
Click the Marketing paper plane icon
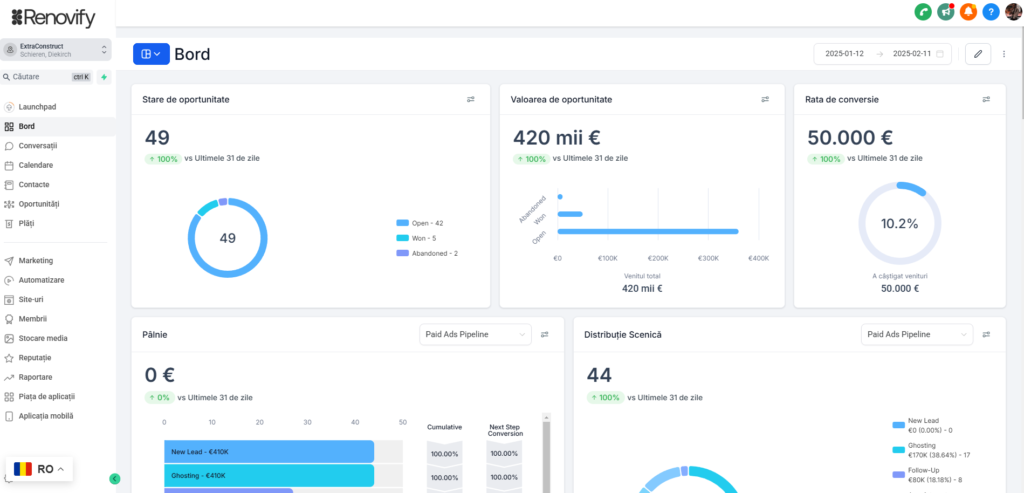9,261
